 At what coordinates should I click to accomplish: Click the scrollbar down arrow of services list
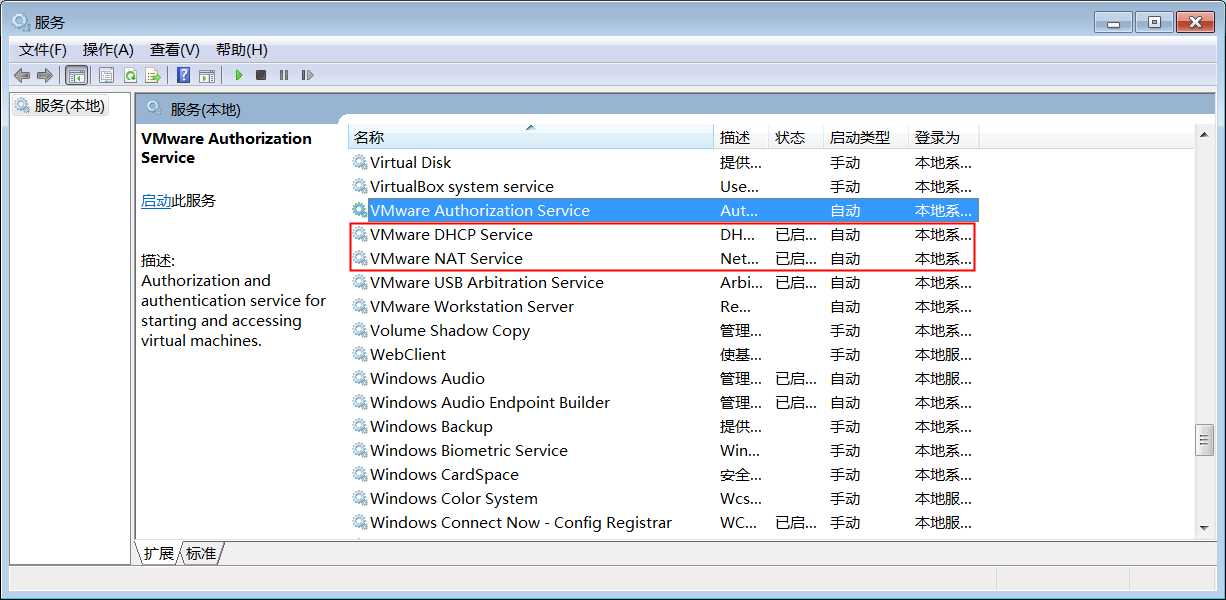[x=1204, y=527]
